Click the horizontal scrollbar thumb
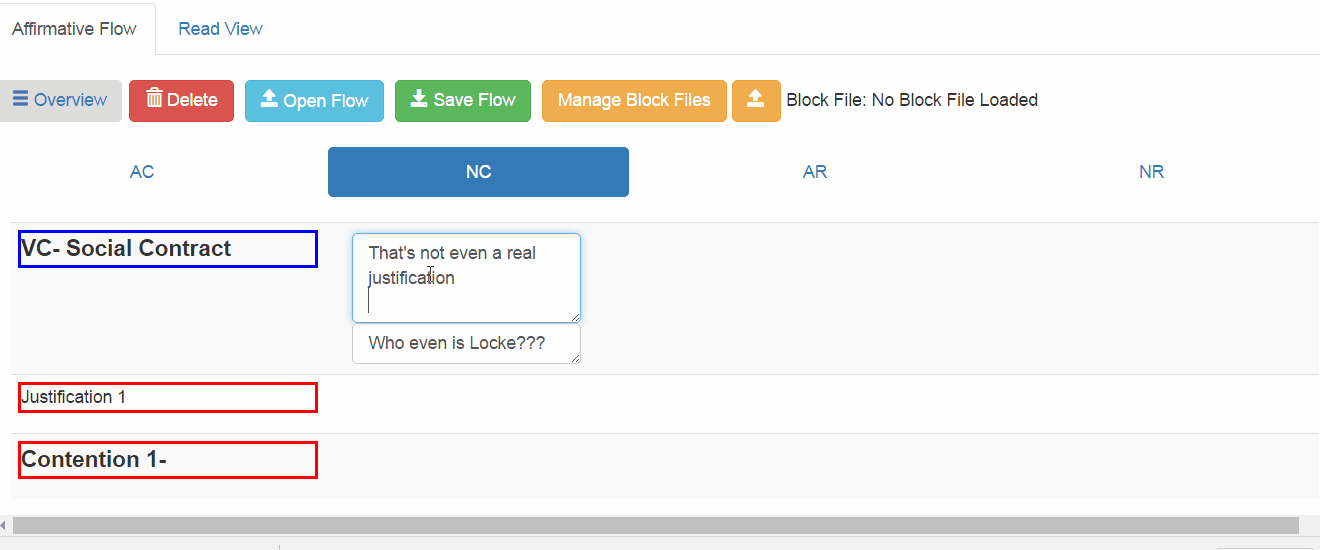Image resolution: width=1320 pixels, height=550 pixels. click(x=655, y=525)
